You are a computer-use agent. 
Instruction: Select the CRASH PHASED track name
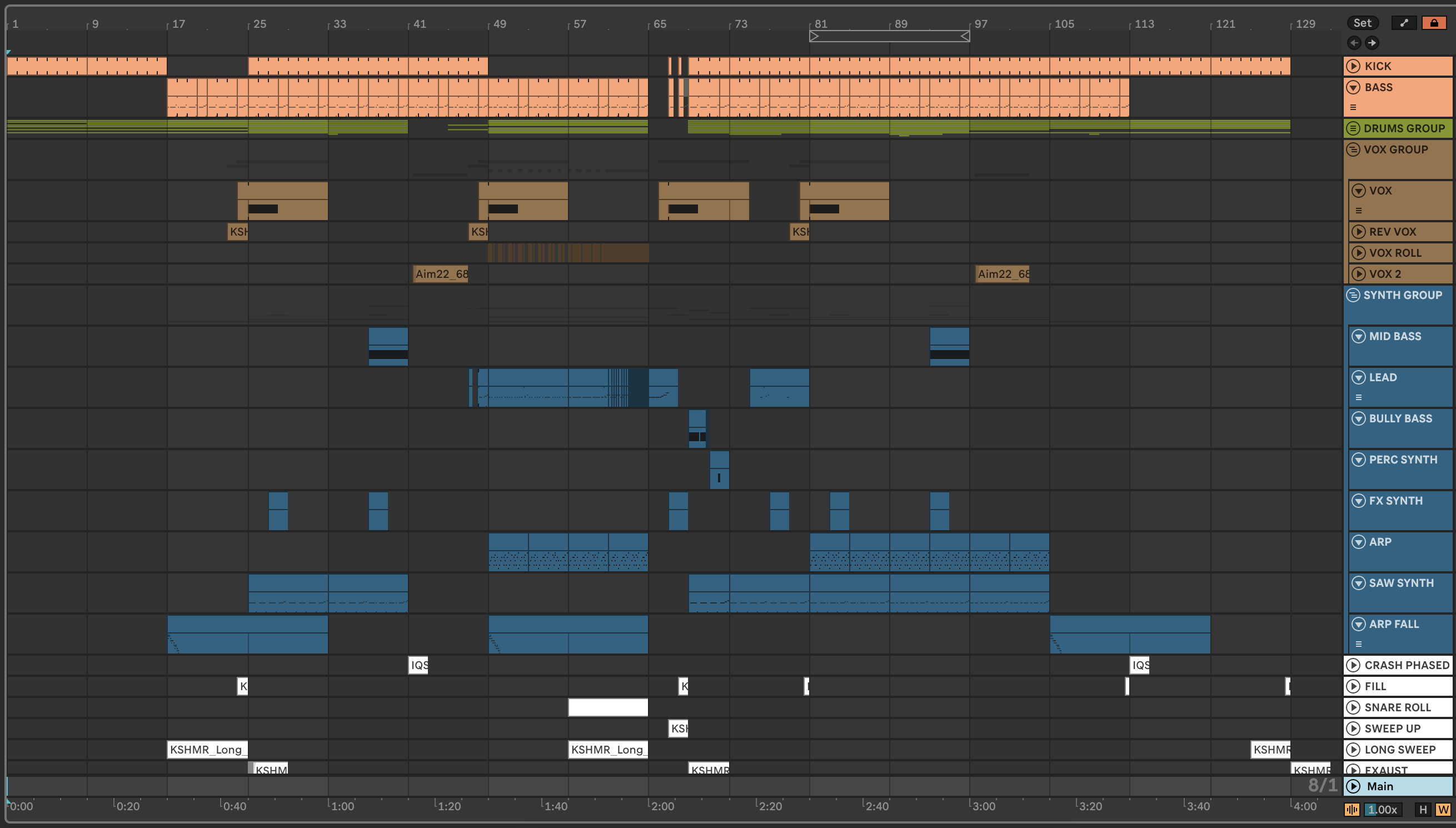1407,665
